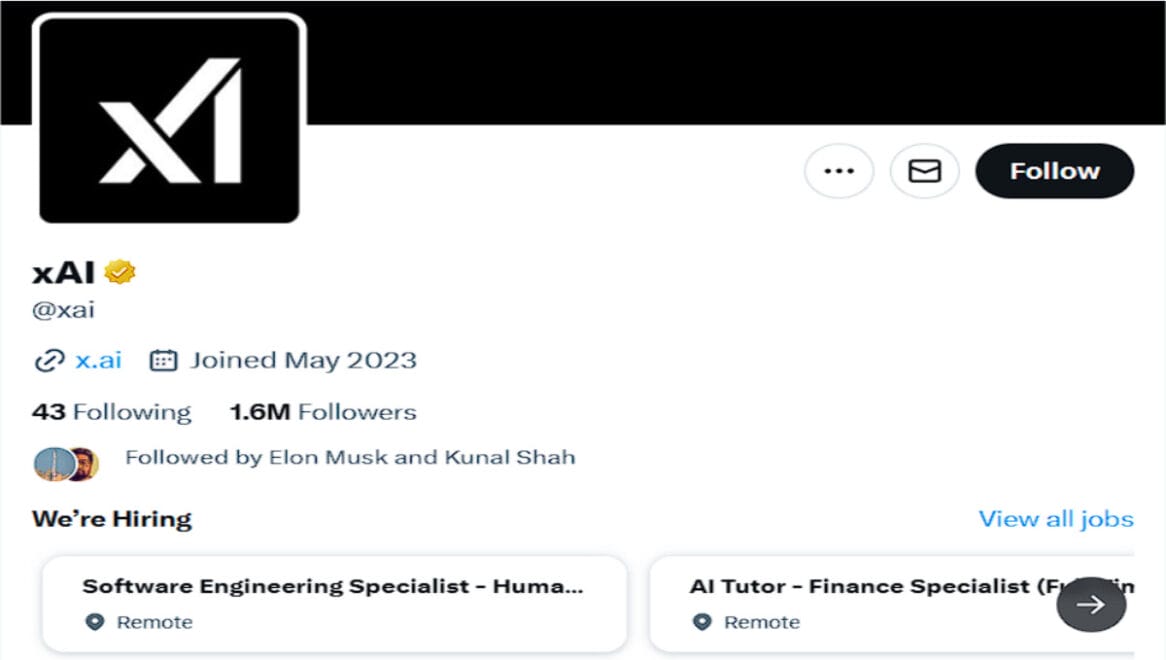Open the xAI profile picture

[x=169, y=119]
